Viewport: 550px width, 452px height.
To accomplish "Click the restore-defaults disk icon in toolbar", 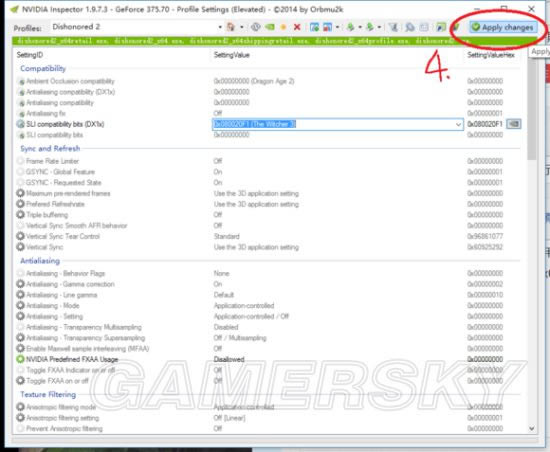I will (256, 27).
